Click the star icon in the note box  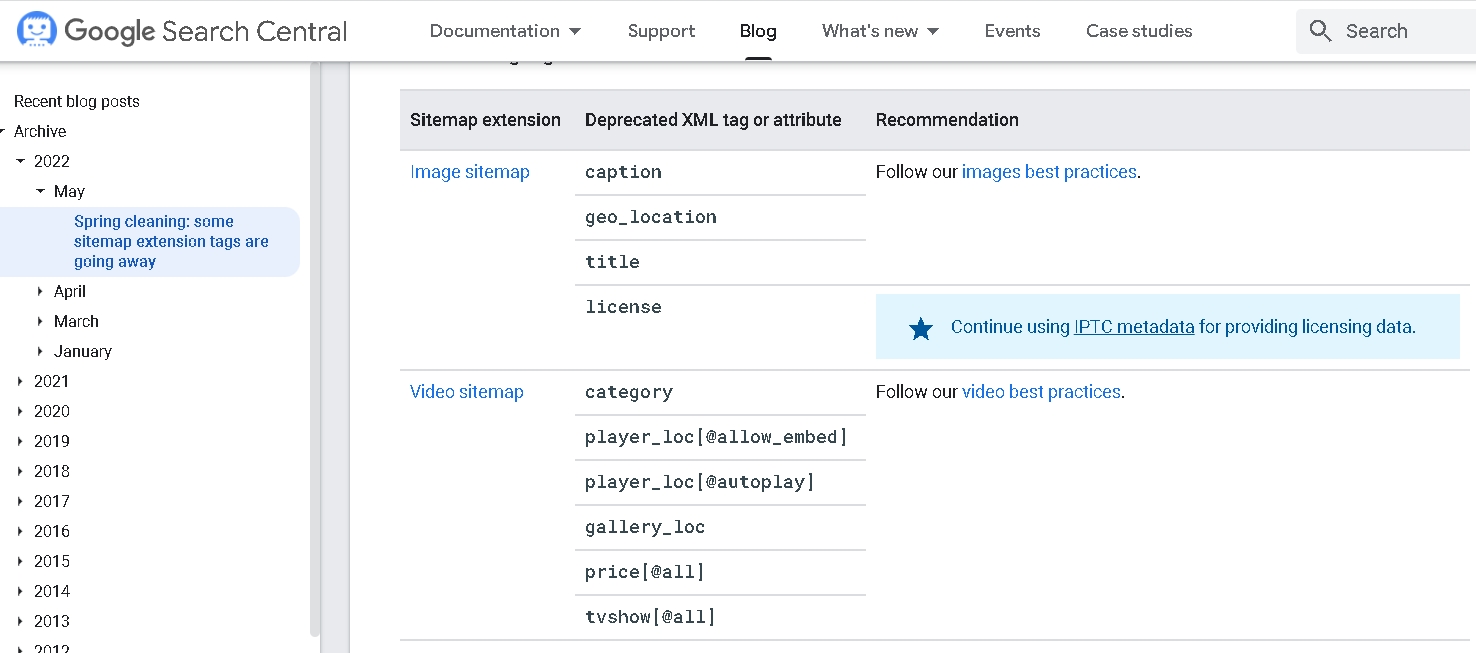pos(921,328)
